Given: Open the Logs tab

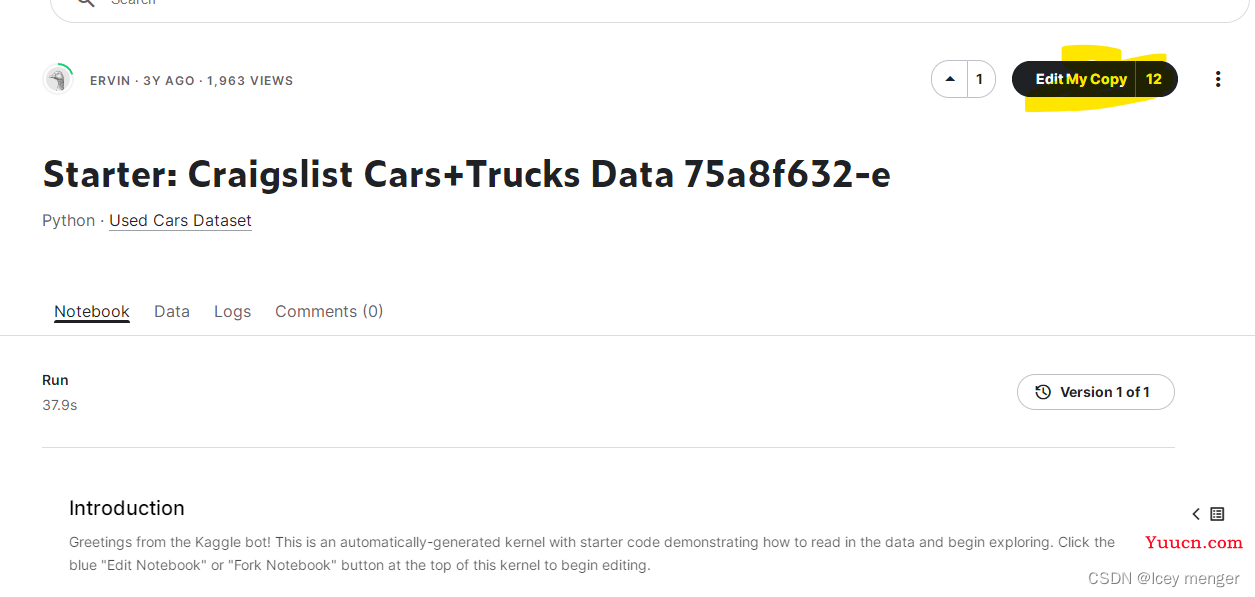Looking at the screenshot, I should (232, 311).
